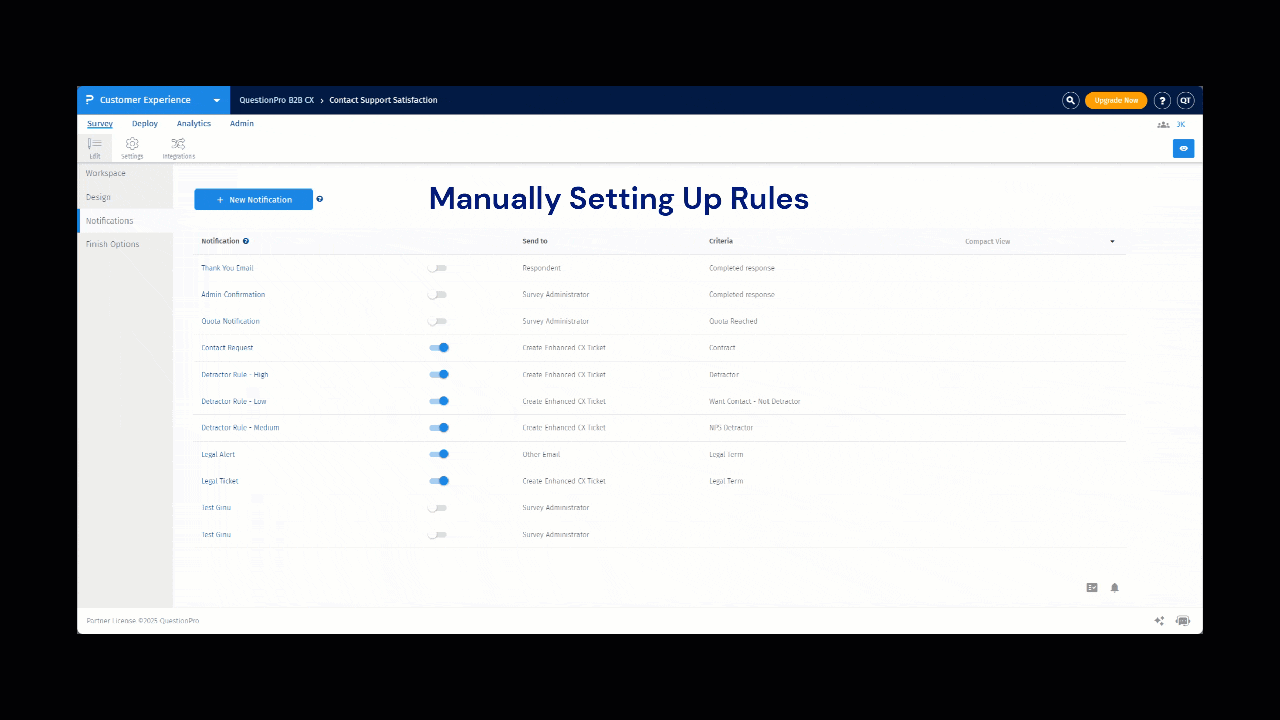1280x720 pixels.
Task: Click the Upgrade Now button
Action: point(1116,100)
